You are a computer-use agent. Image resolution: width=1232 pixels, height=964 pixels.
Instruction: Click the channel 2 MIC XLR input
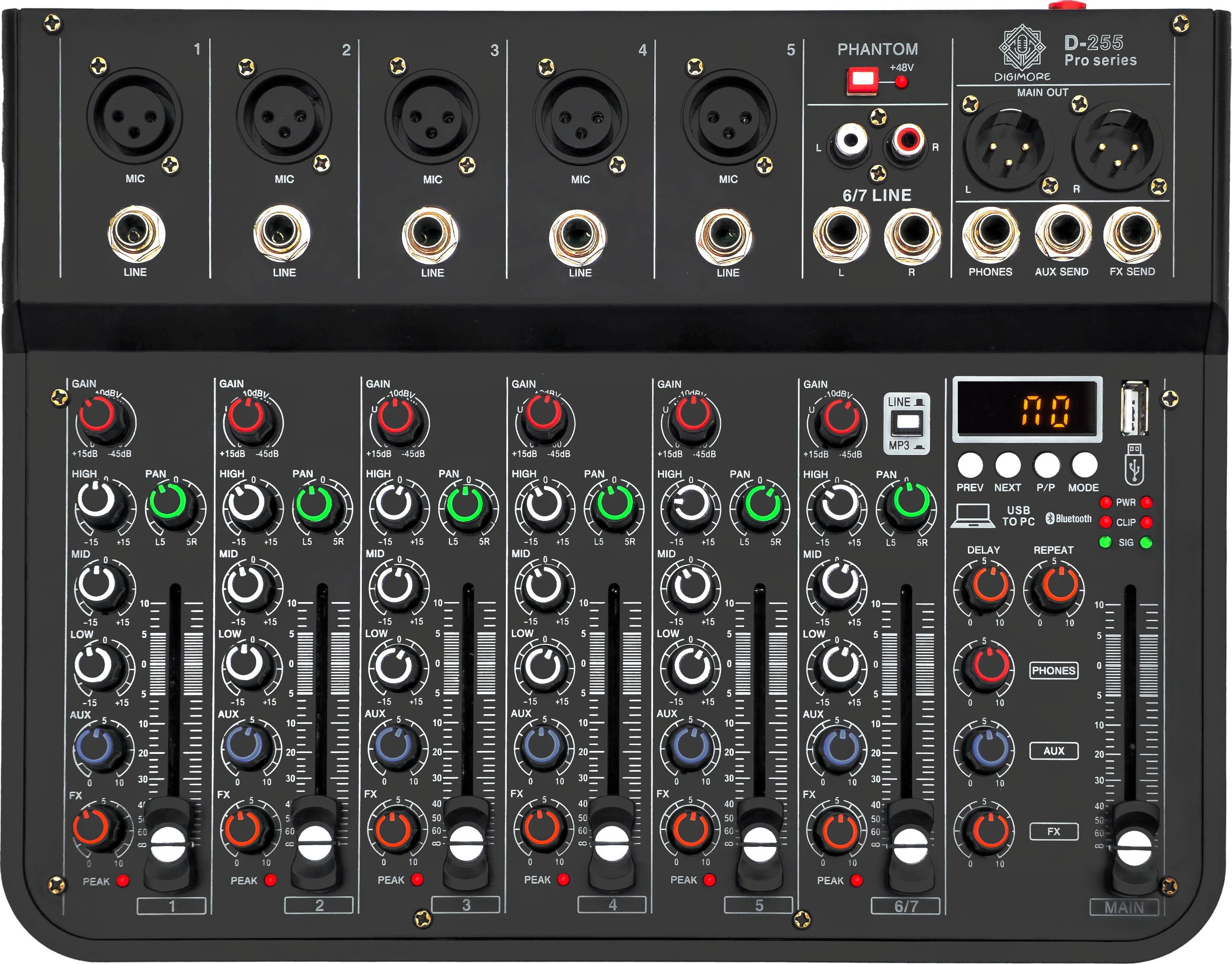click(x=284, y=116)
